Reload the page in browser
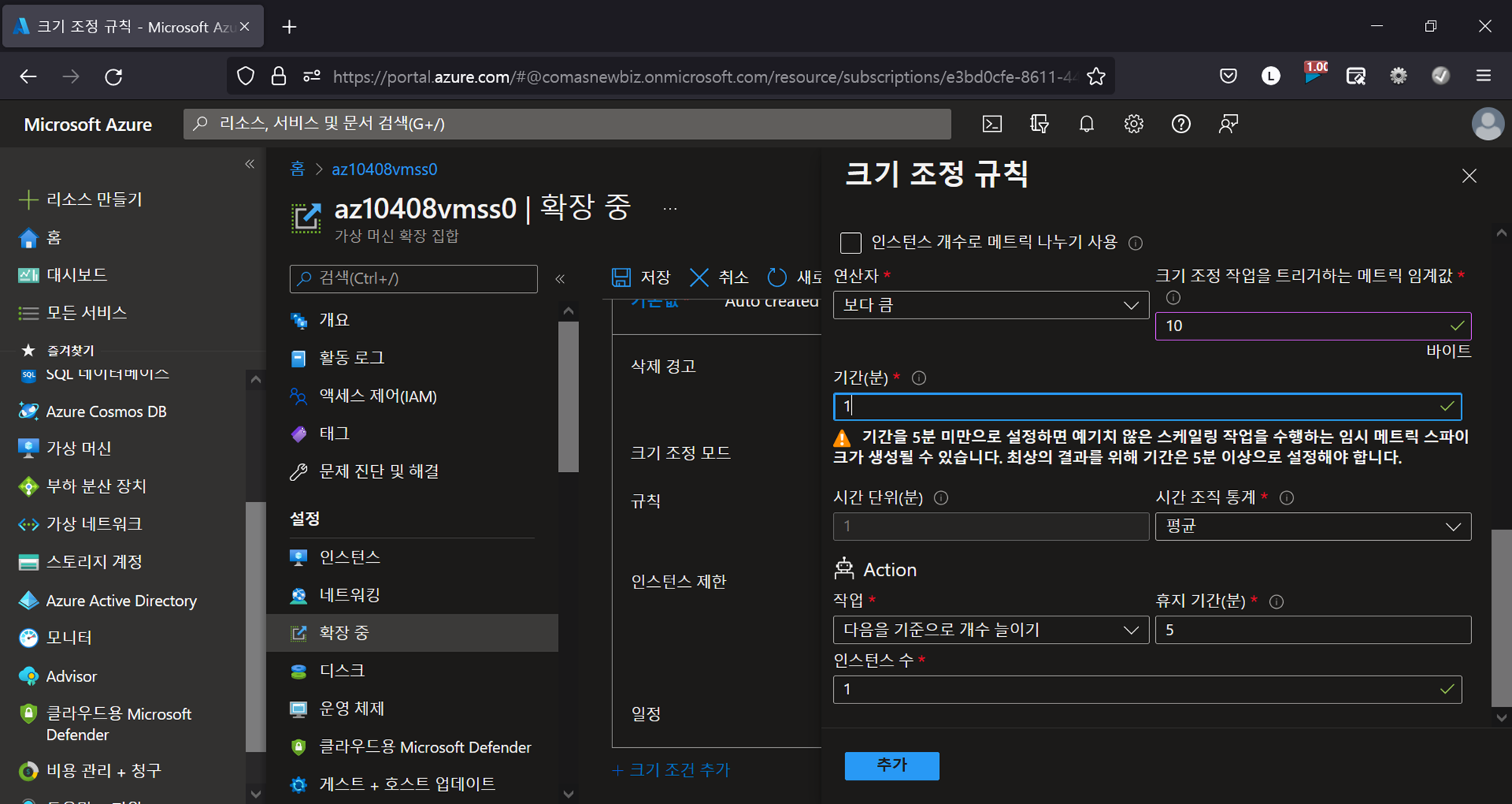1512x804 pixels. 113,76
